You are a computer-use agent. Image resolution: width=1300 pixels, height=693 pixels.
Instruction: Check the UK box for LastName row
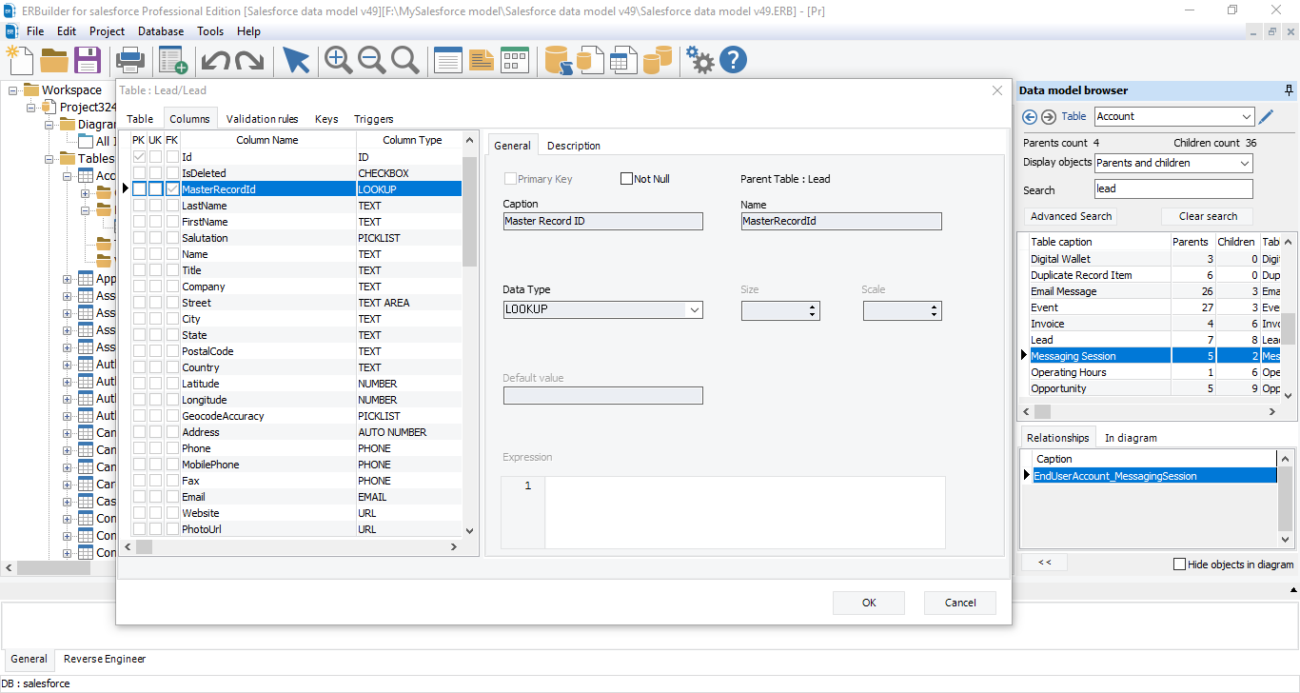click(x=155, y=205)
